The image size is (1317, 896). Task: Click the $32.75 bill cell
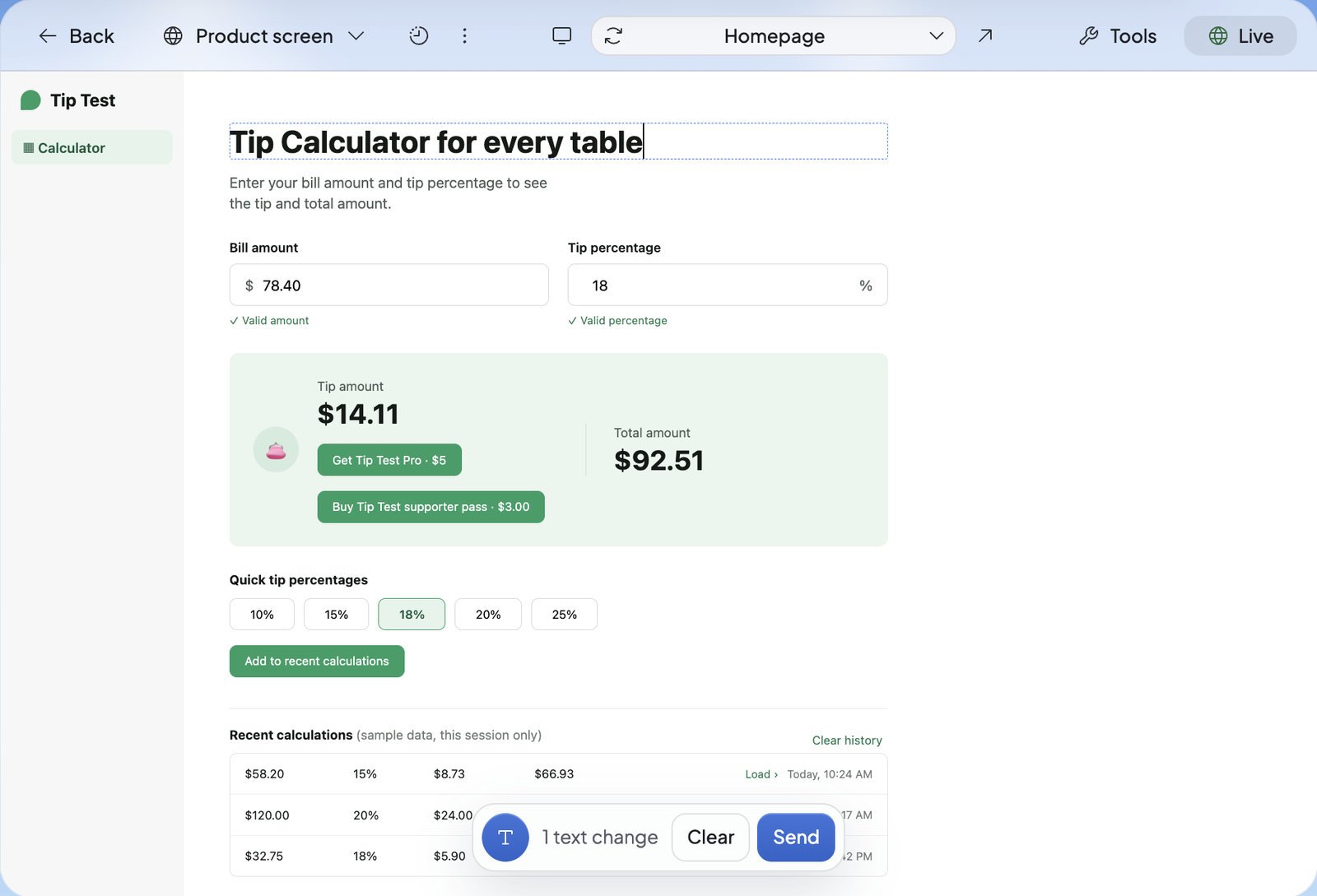(x=263, y=857)
